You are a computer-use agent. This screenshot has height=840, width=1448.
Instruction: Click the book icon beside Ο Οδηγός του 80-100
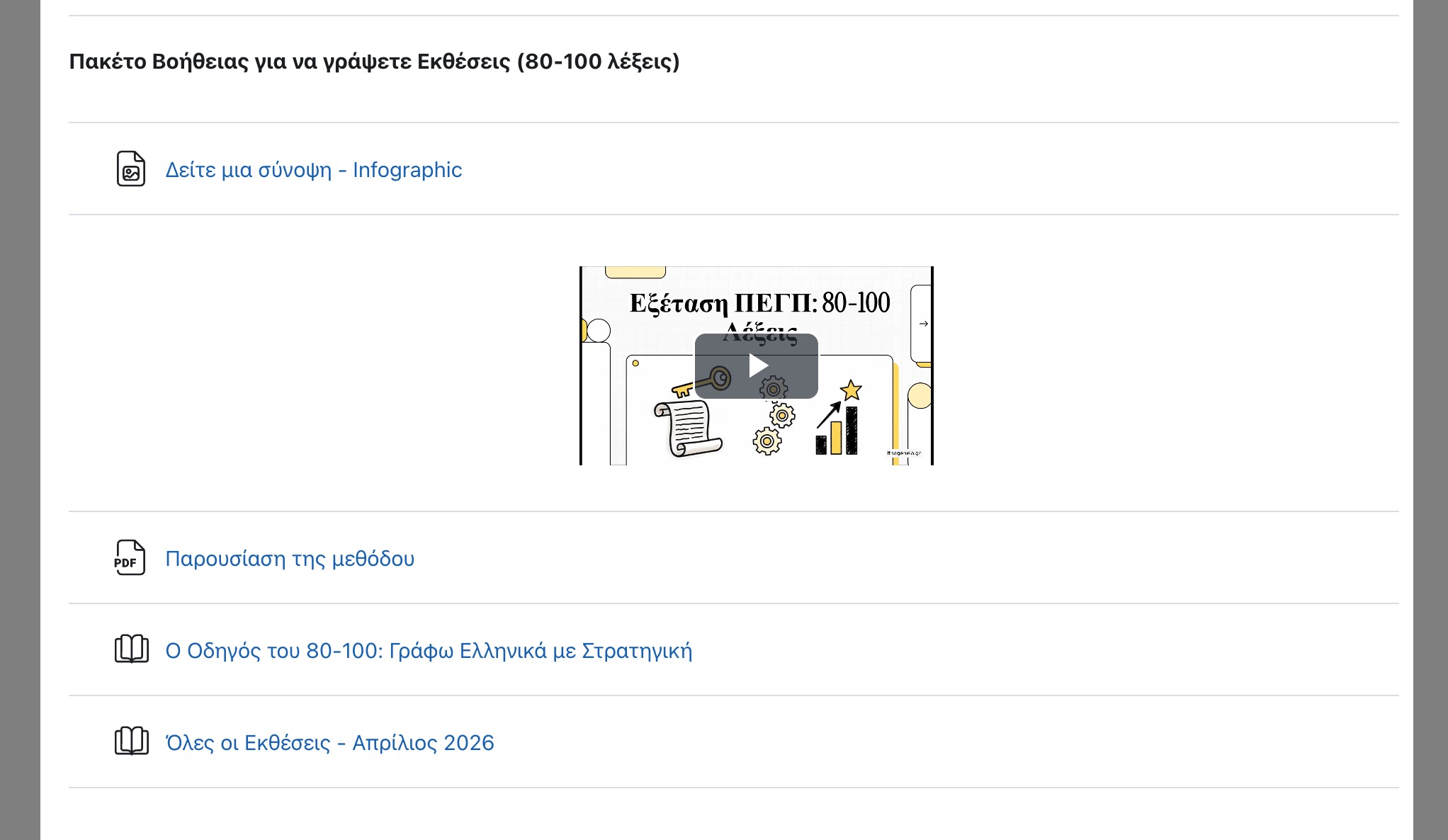(131, 649)
